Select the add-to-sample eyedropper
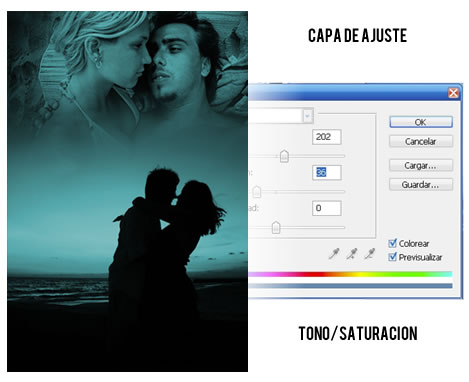Image resolution: width=469 pixels, height=382 pixels. (352, 254)
